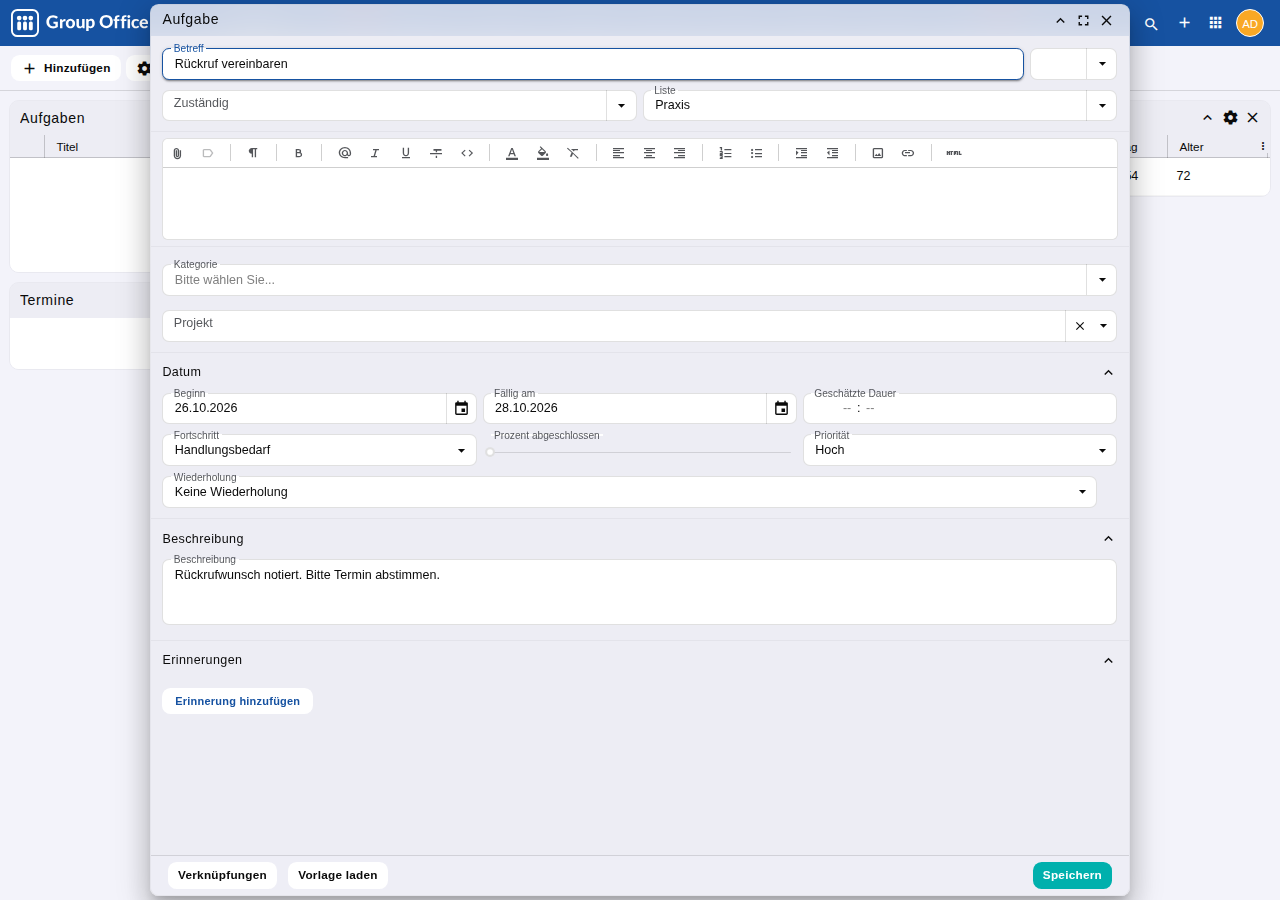The image size is (1280, 900).
Task: Open the Fällig am calendar picker
Action: pyautogui.click(x=781, y=408)
